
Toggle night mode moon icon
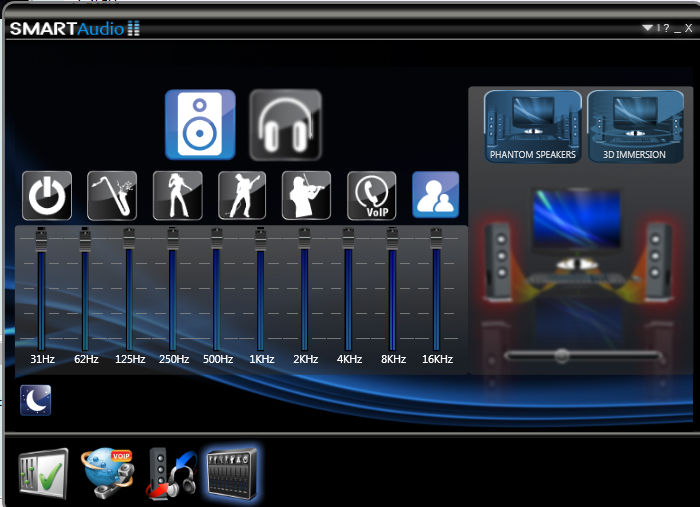(36, 400)
